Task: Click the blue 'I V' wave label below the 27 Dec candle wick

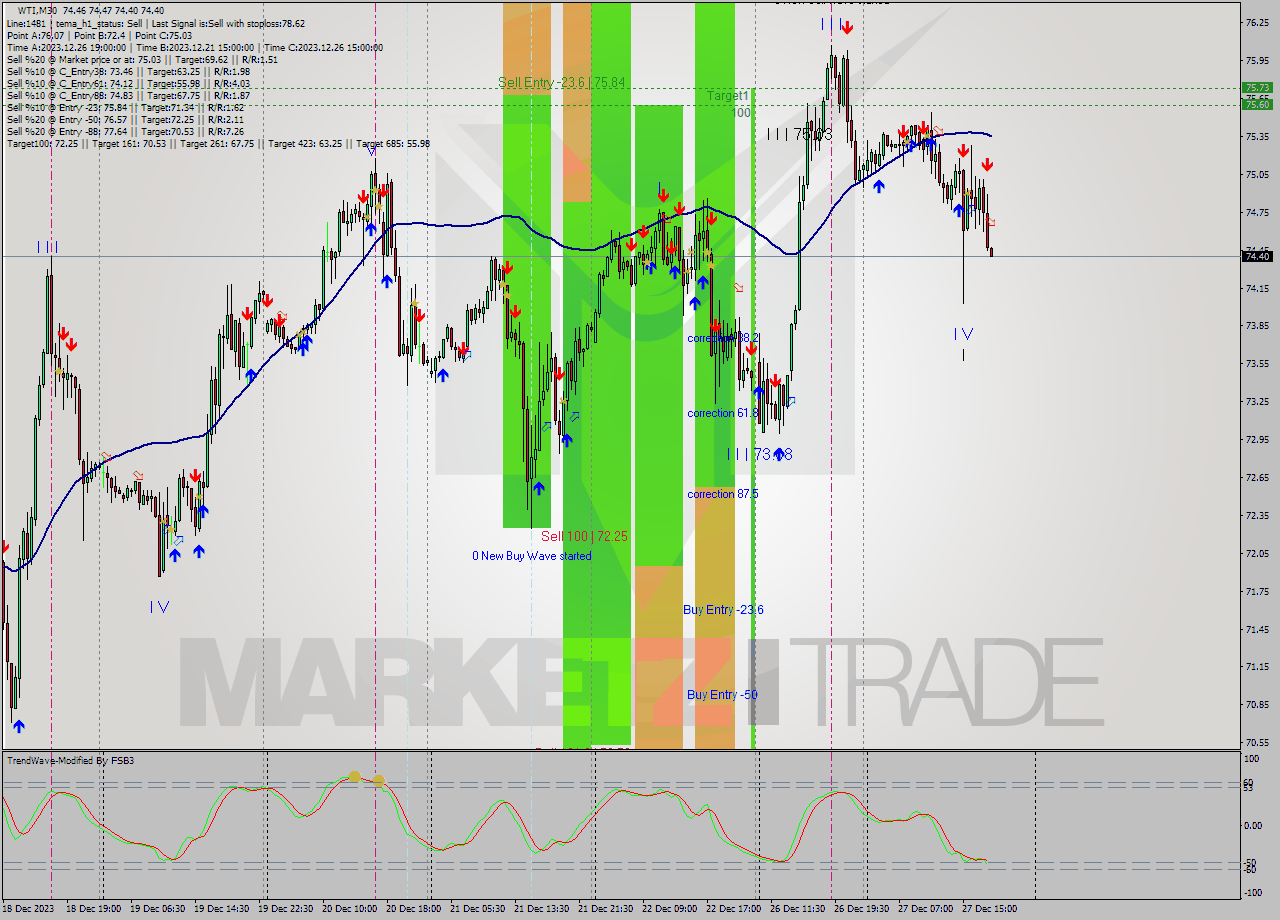Action: 963,333
